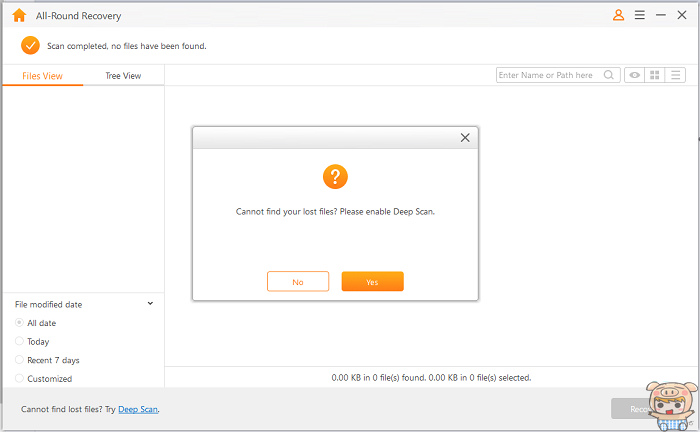Click the orange question mark icon

click(335, 177)
